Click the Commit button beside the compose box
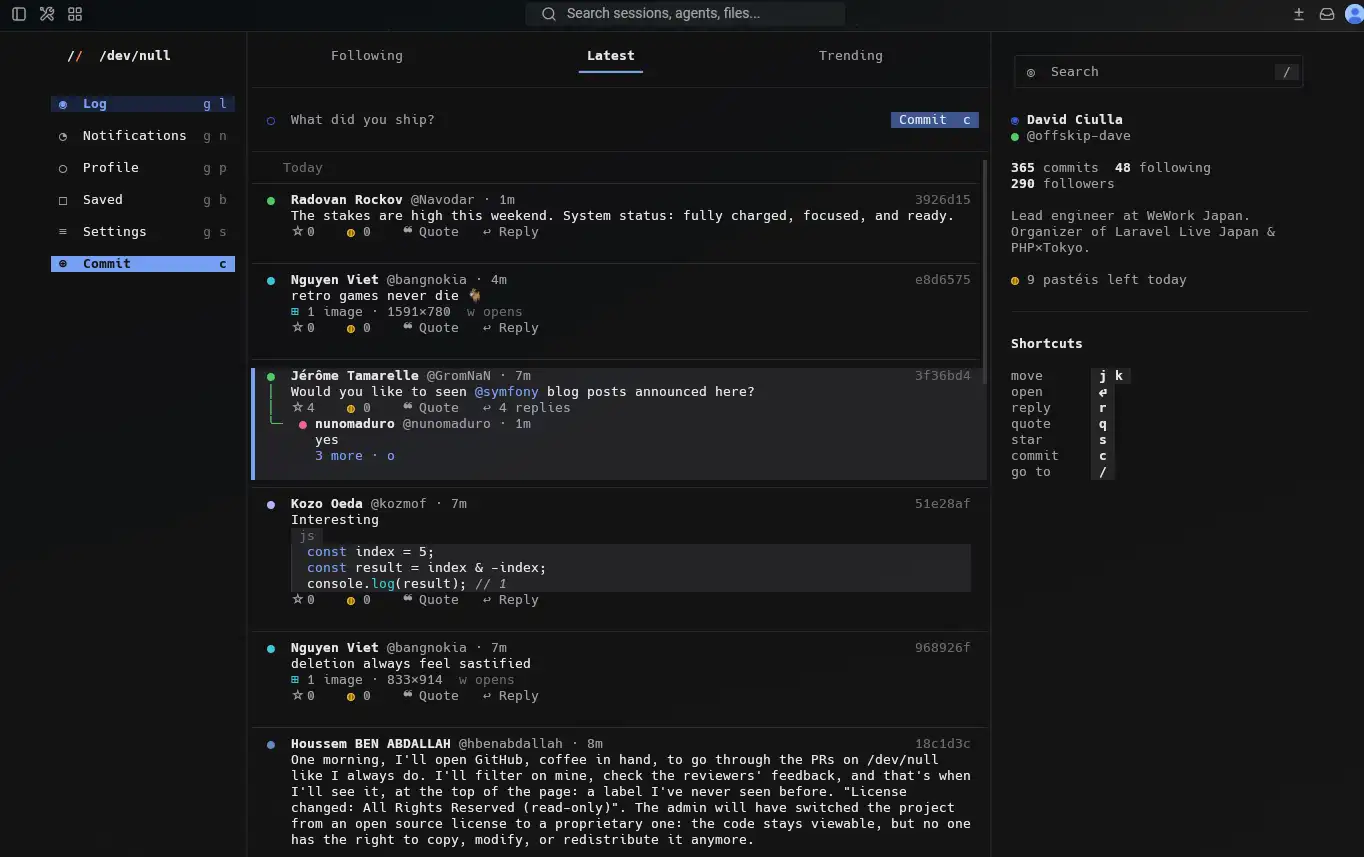Screen dimensions: 1364x857 935,120
